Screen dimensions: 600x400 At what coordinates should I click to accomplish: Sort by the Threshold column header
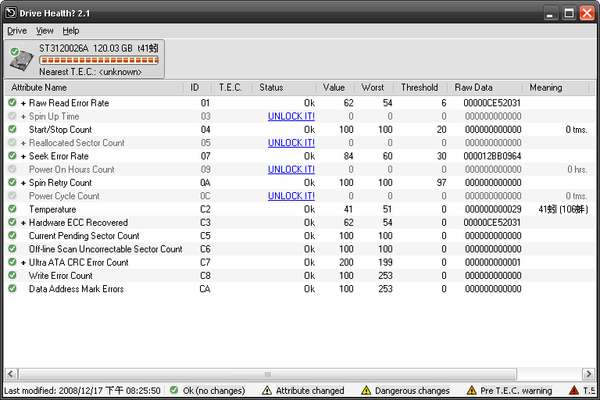[421, 88]
